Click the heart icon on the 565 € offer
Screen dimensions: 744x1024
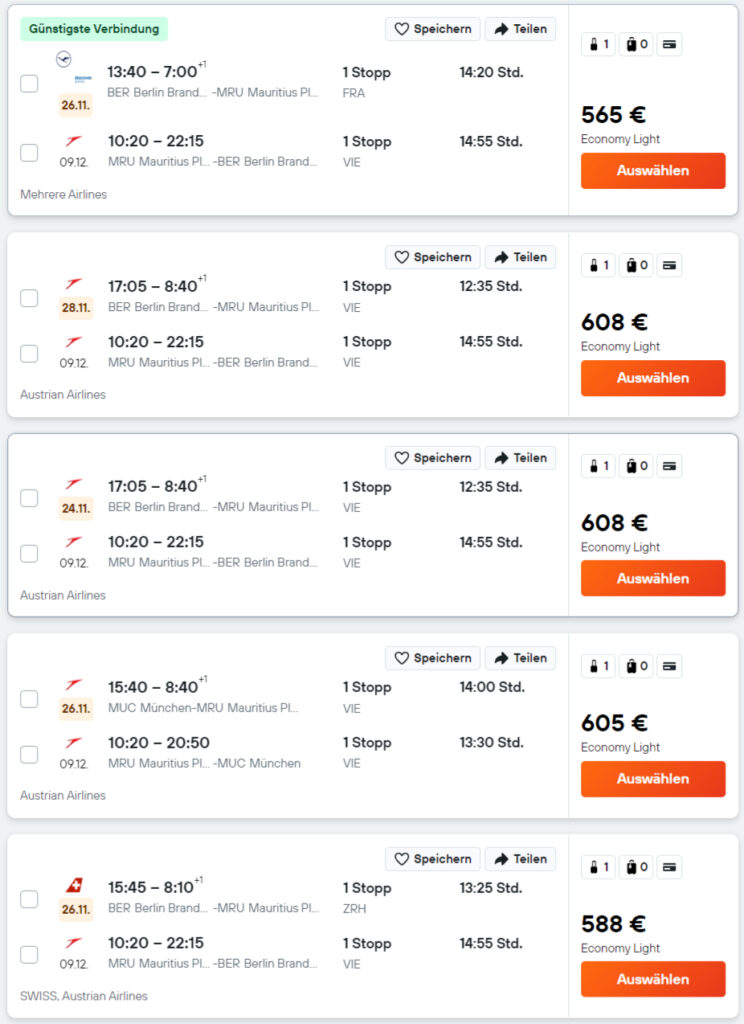402,29
